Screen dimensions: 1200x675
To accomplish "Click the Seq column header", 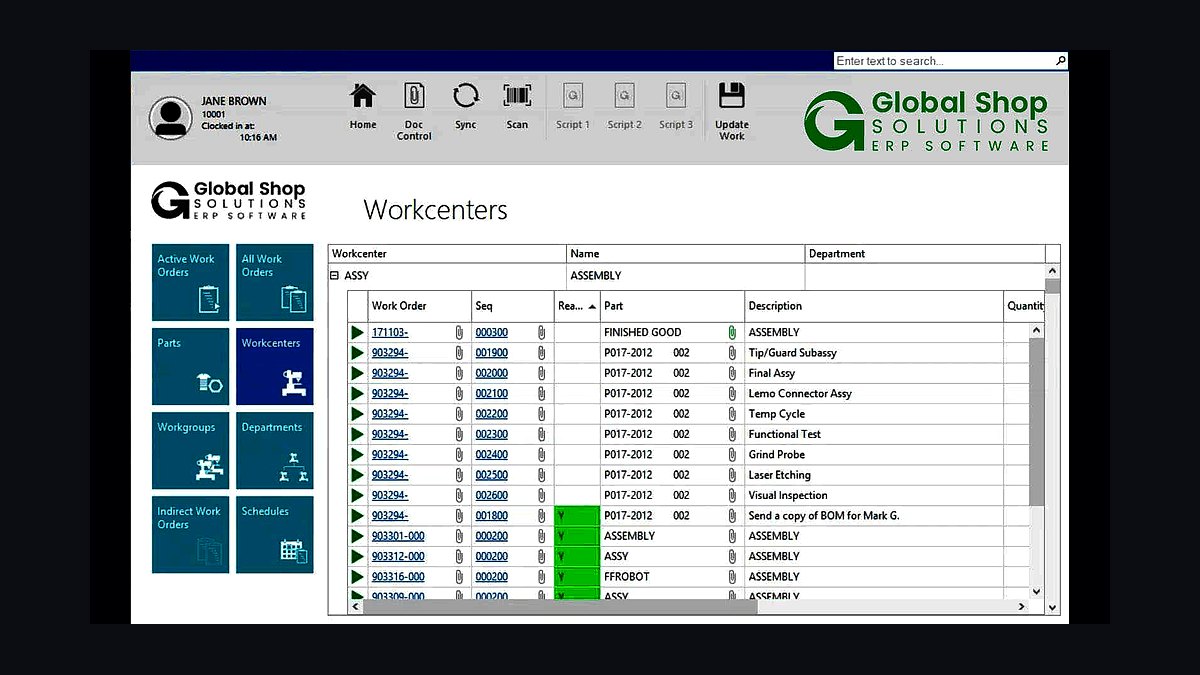I will (x=512, y=306).
